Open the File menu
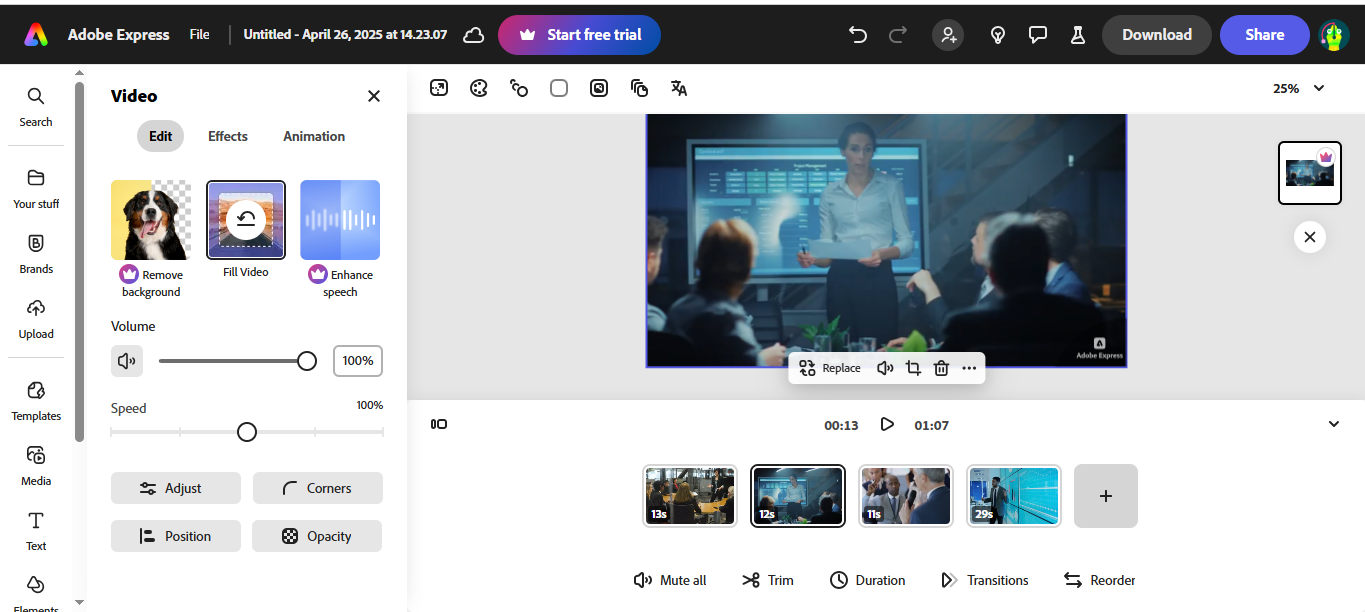Viewport: 1365px width, 612px height. (x=199, y=33)
